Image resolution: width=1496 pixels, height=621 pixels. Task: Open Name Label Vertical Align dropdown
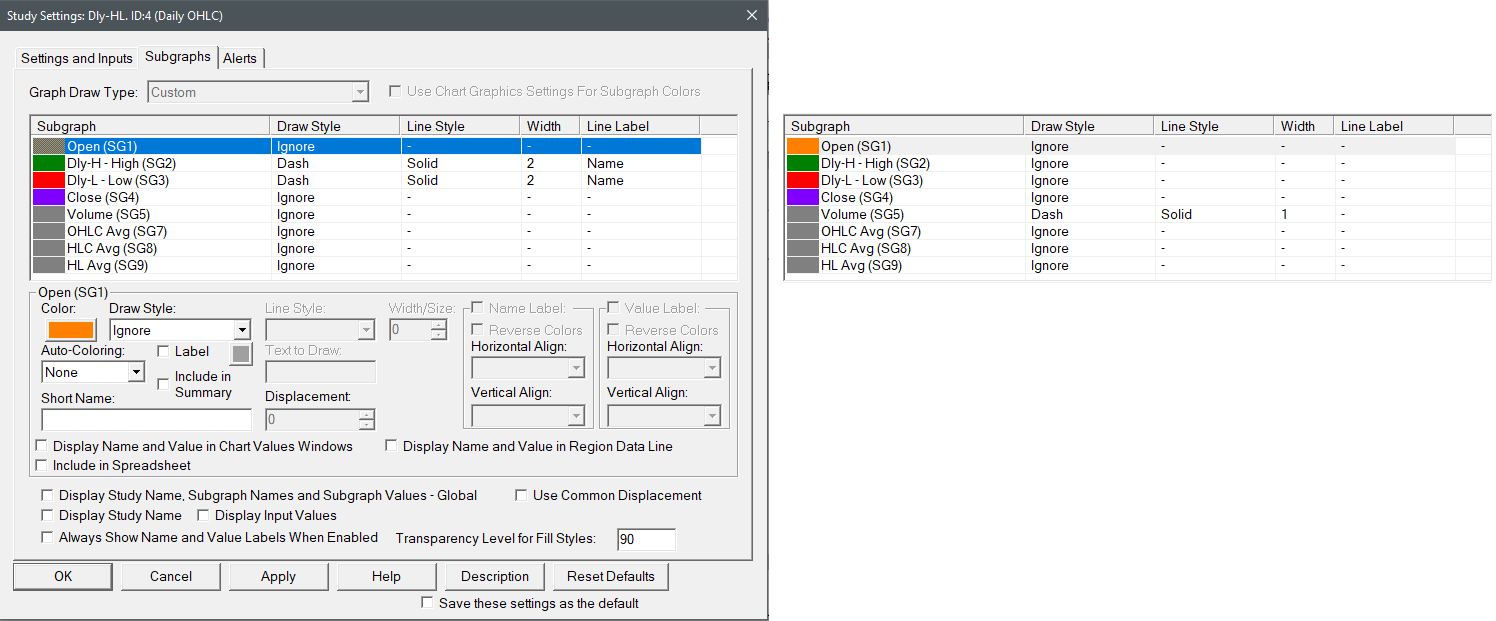point(528,415)
